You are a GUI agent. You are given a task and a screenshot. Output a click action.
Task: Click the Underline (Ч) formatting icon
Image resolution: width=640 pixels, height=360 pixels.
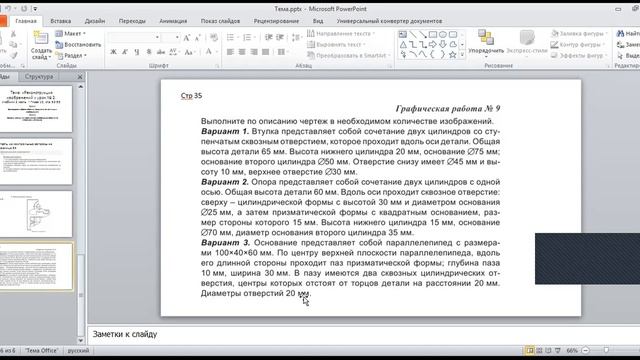click(137, 52)
